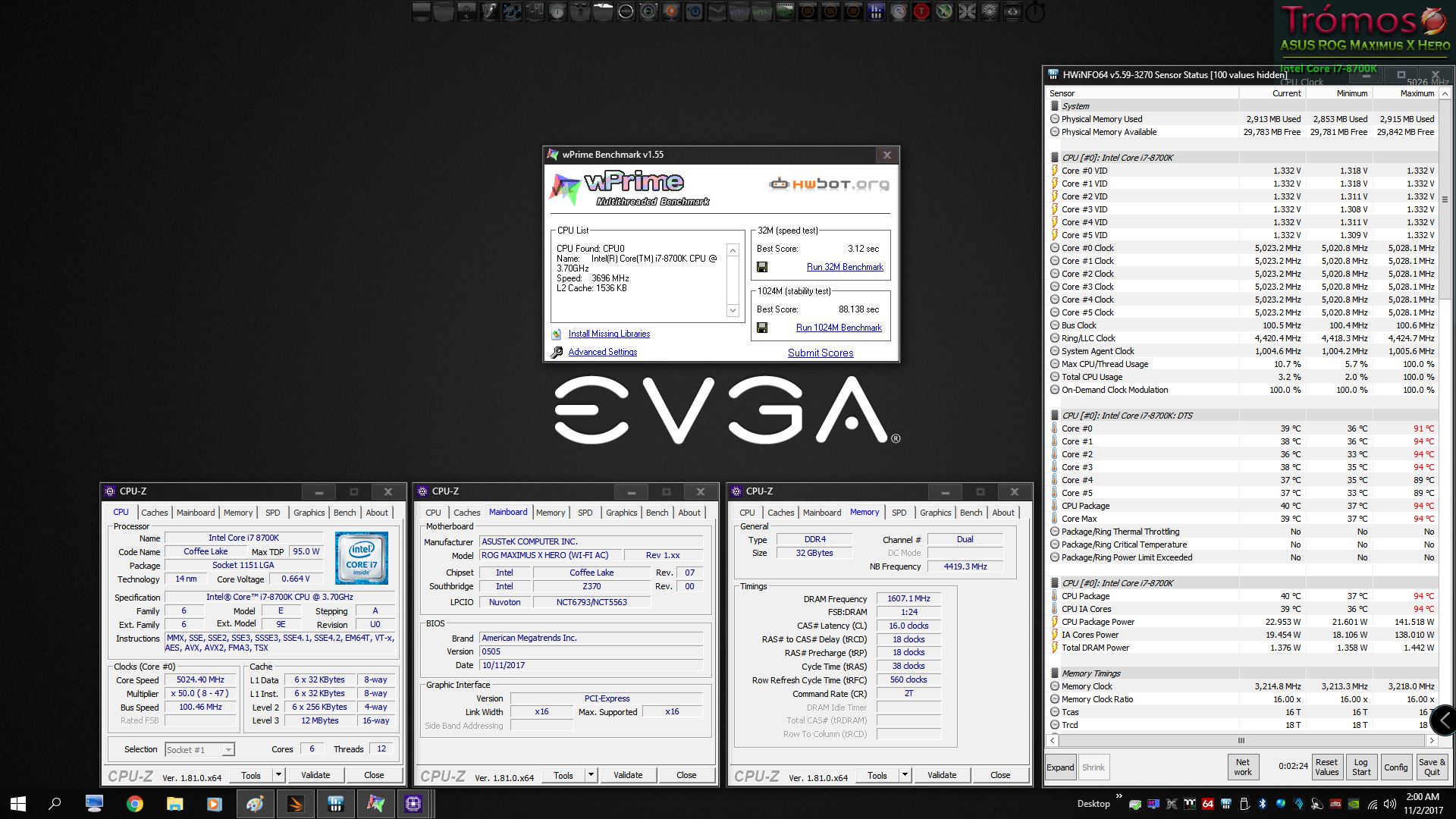
Task: Click the Expand button in HWiNFO
Action: coord(1060,767)
